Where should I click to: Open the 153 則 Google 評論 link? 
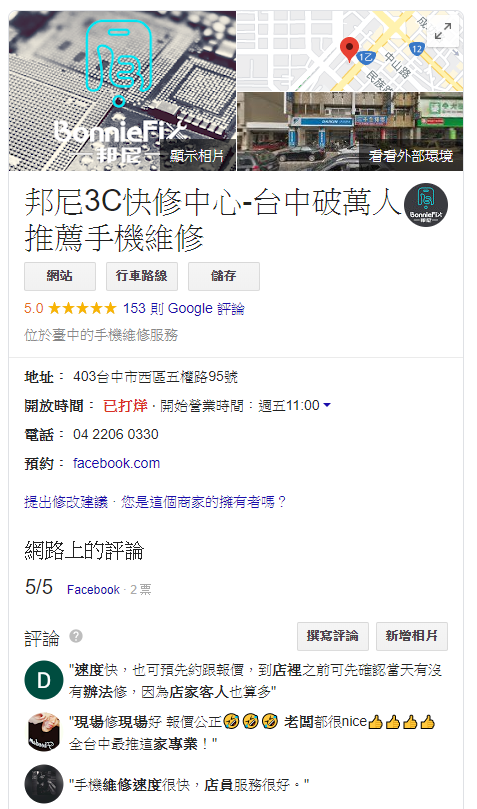tap(184, 309)
